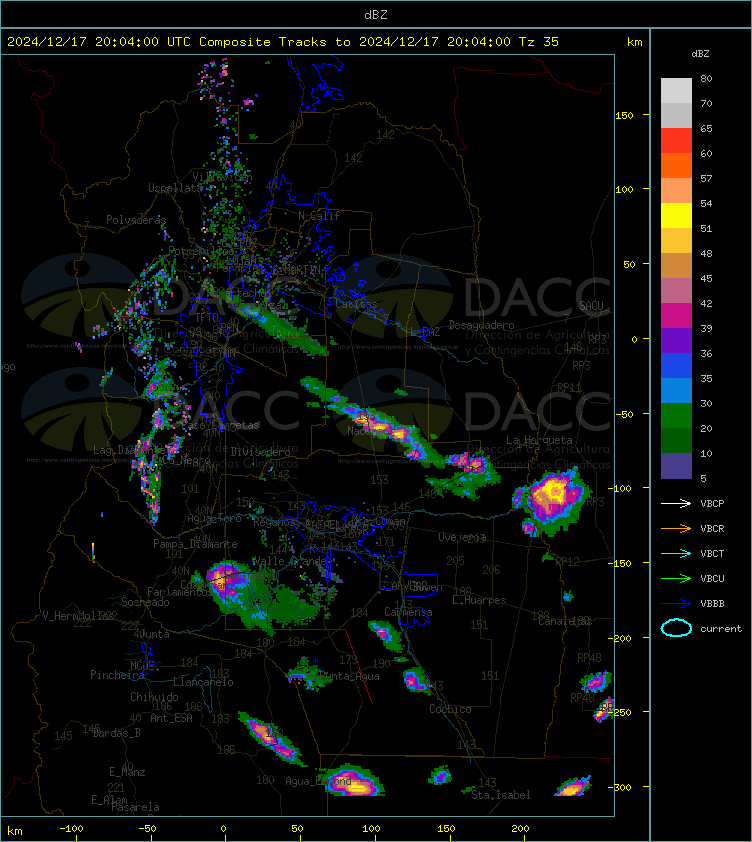Click the storm cell over Agua_Escondida label
The height and width of the screenshot is (842, 752).
355,783
